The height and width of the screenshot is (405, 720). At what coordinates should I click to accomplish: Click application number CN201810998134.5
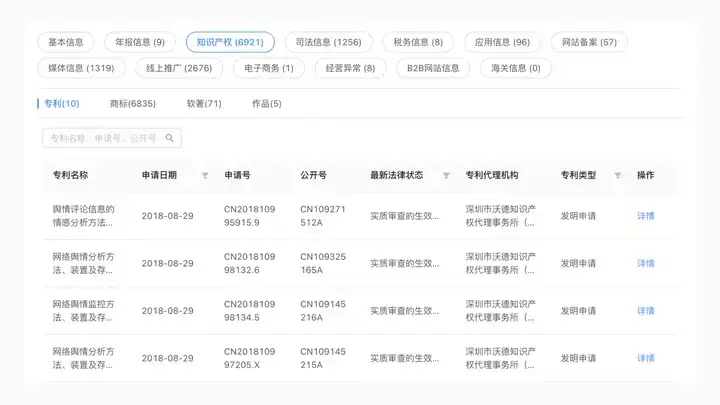tap(250, 311)
